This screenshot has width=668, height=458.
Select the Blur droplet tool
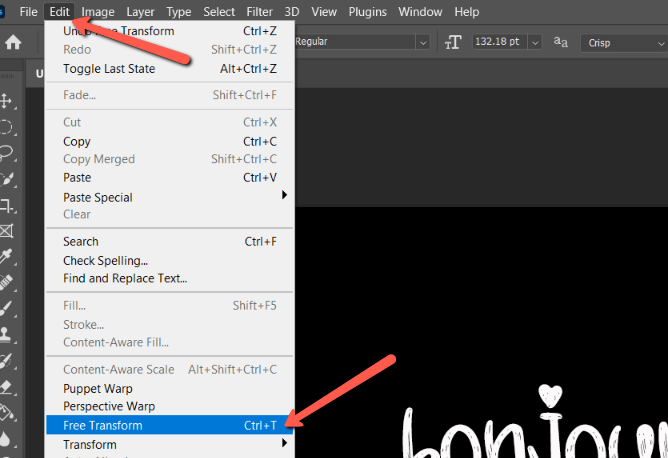coord(5,439)
